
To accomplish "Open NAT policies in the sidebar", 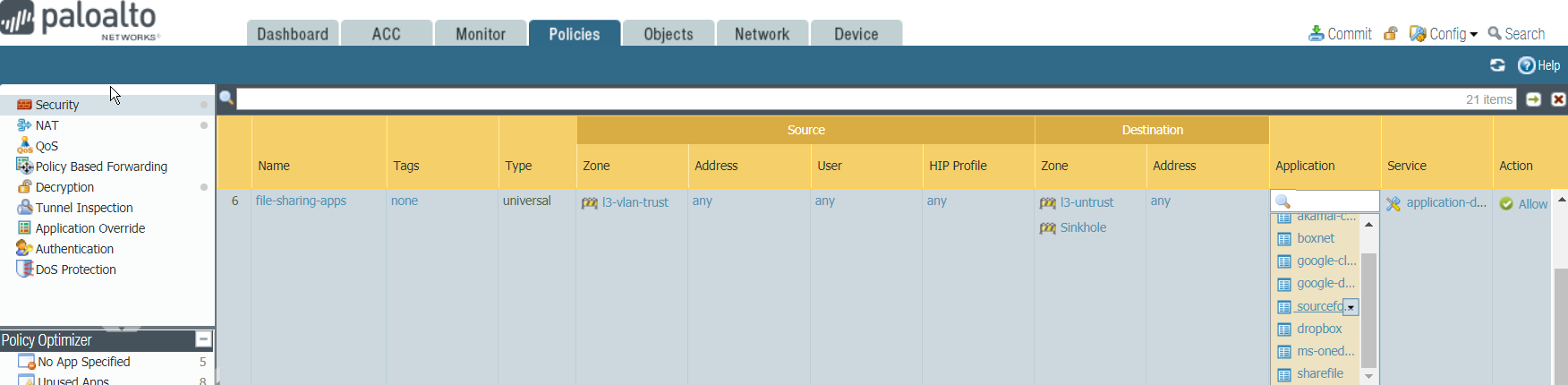I will (x=47, y=125).
